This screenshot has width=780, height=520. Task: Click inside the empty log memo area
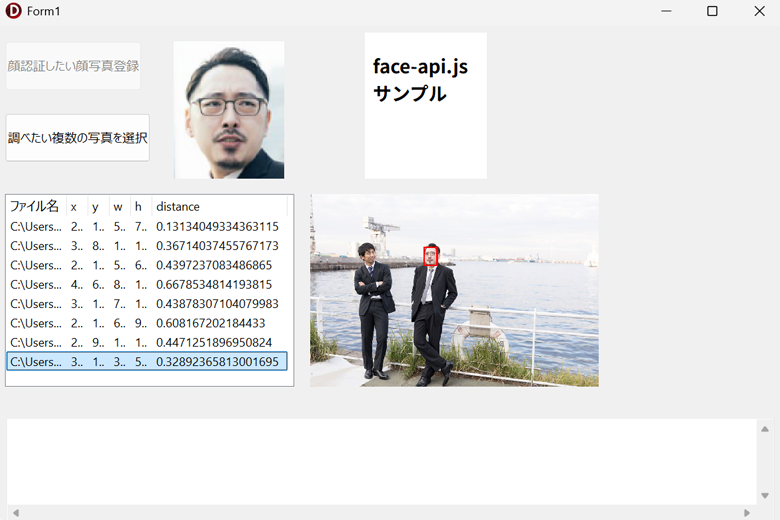click(x=382, y=462)
